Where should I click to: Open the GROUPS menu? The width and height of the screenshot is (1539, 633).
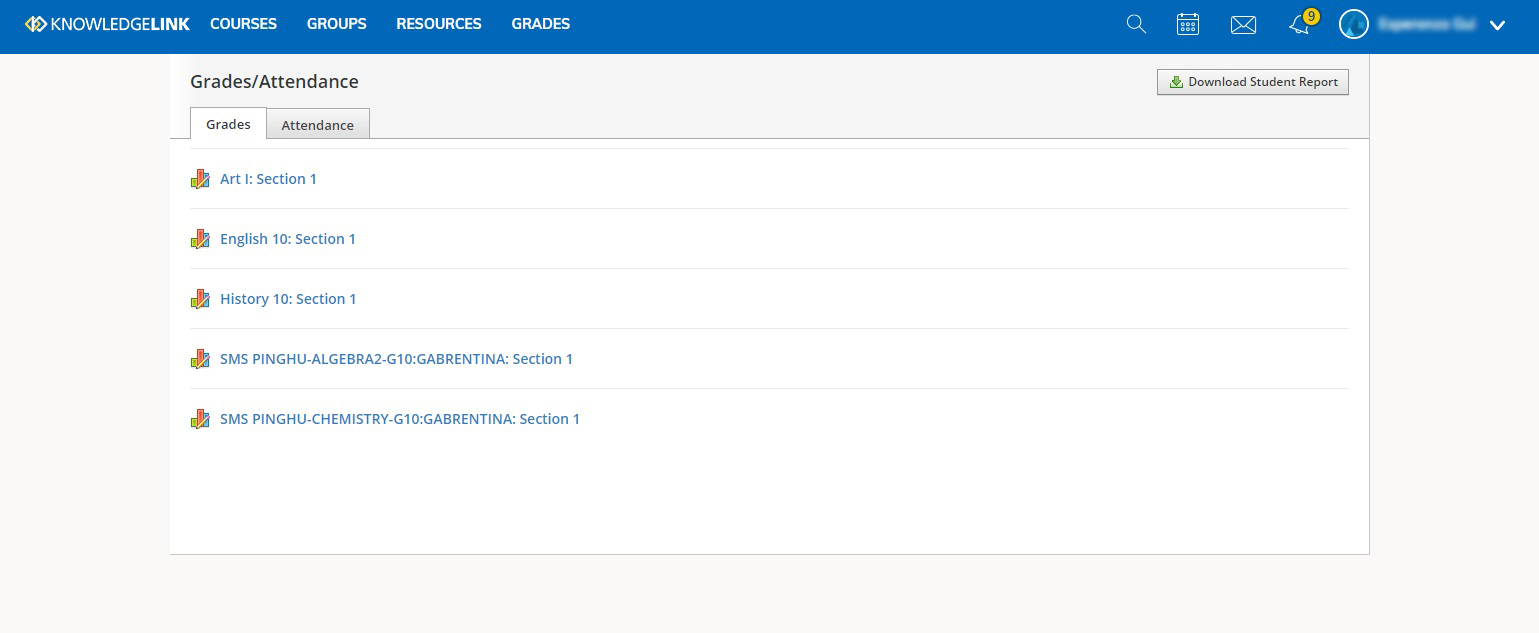click(x=337, y=24)
